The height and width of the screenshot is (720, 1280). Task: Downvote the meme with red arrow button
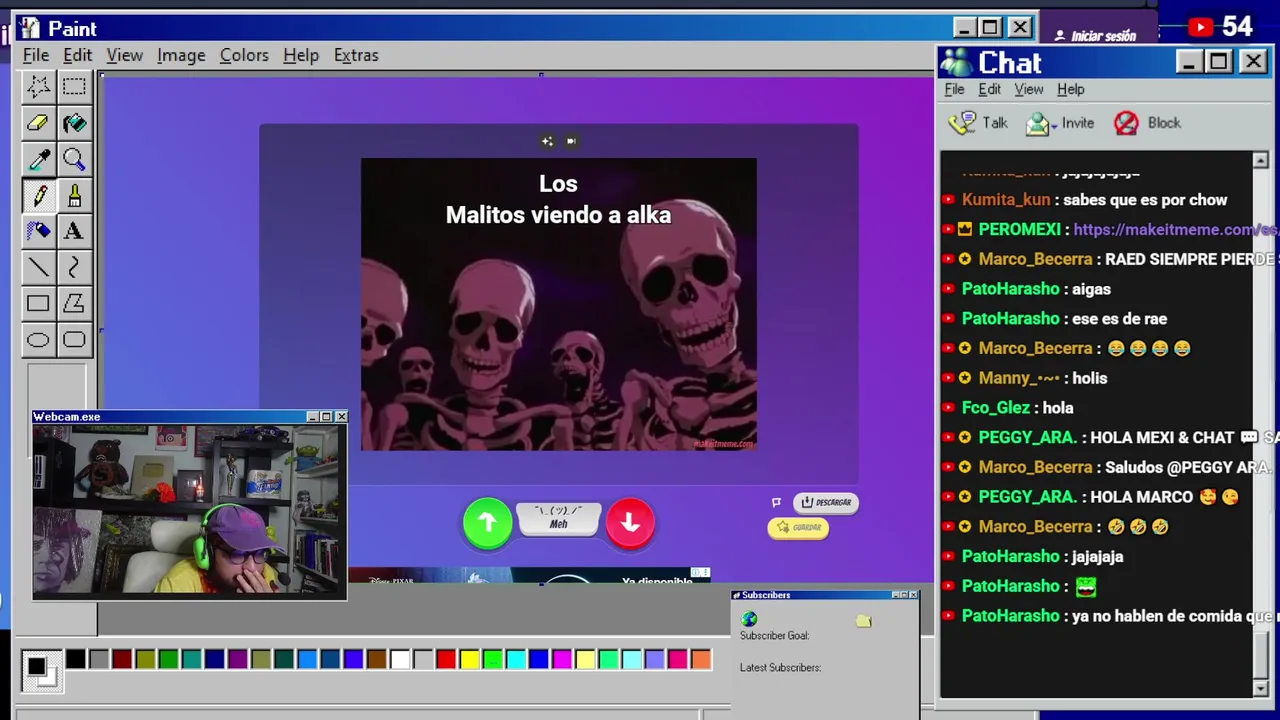point(630,522)
